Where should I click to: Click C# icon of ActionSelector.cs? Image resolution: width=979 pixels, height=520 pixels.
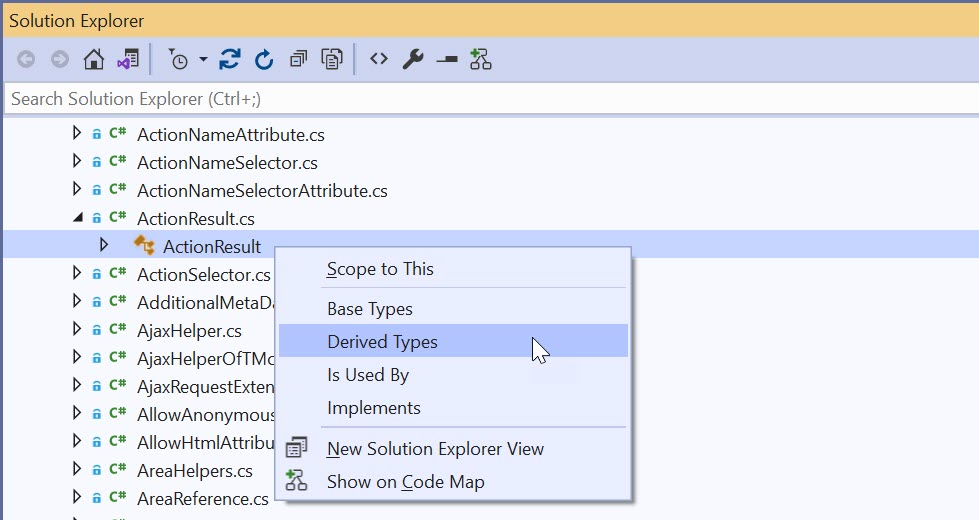118,273
